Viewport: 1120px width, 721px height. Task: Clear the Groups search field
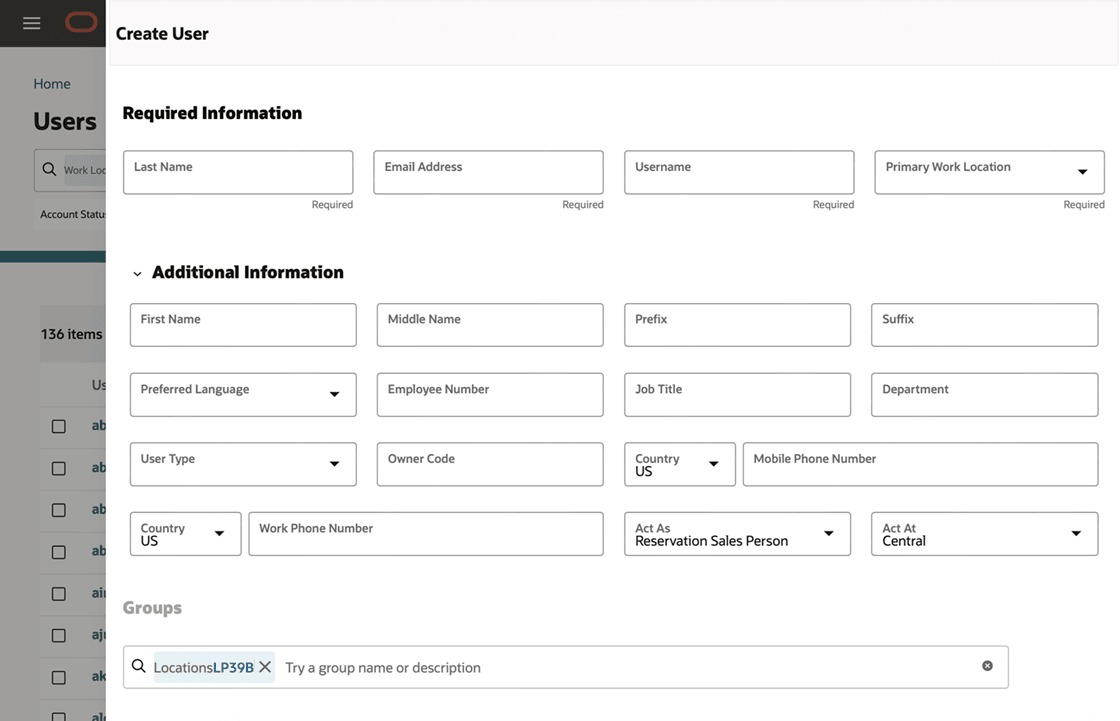987,666
